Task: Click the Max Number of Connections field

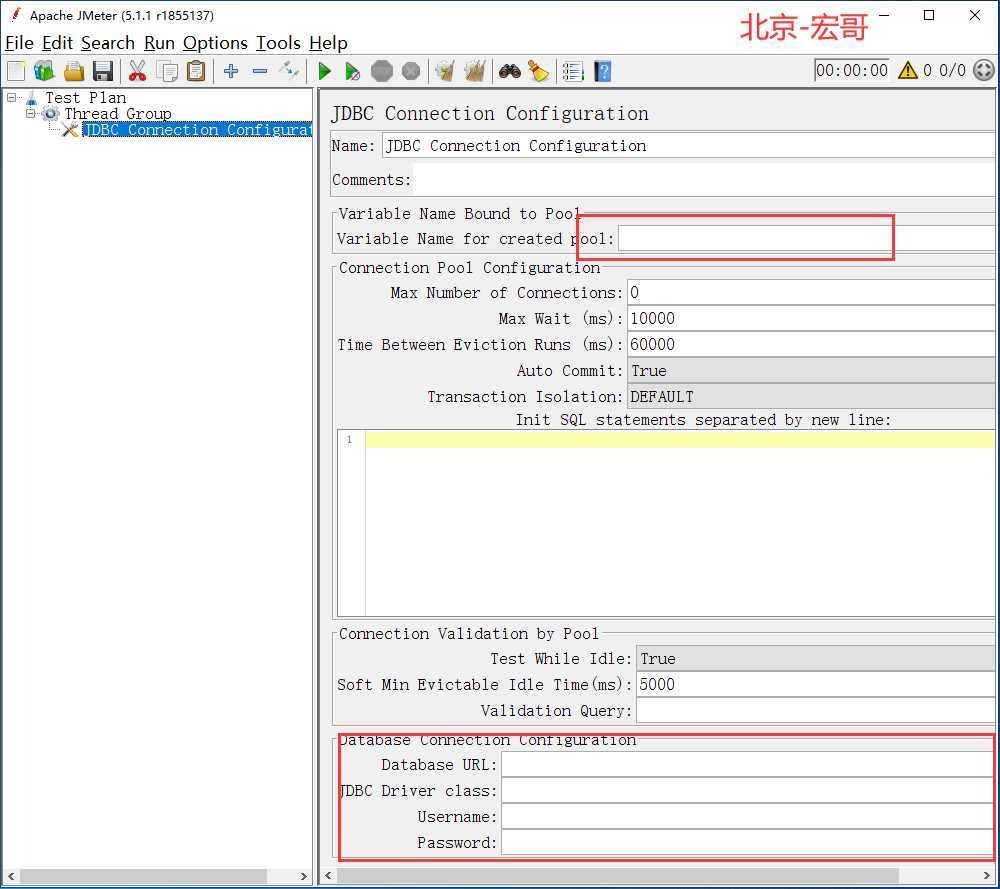Action: pos(811,293)
